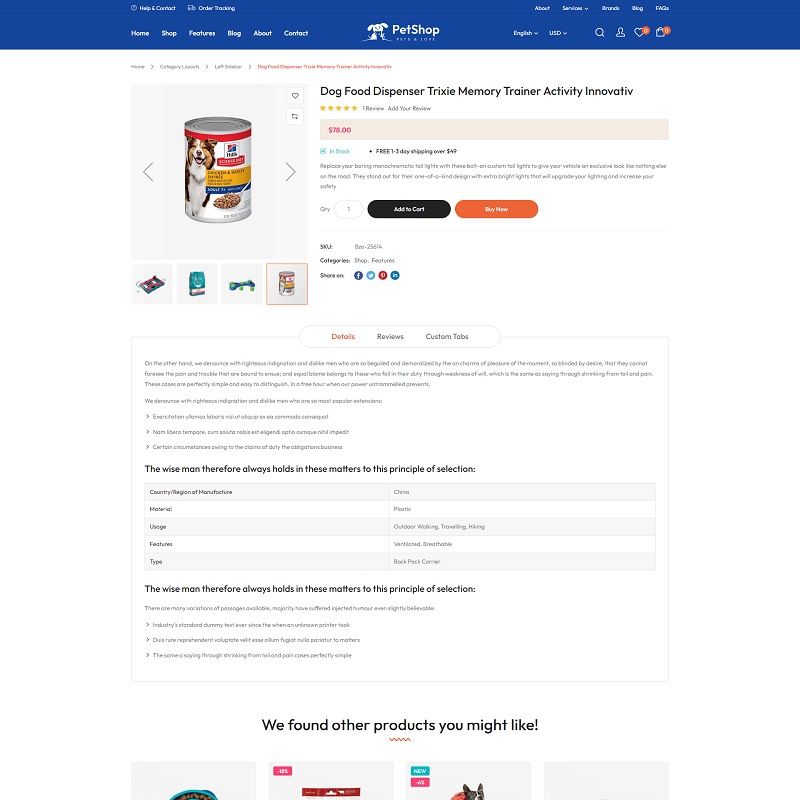Viewport: 800px width, 800px height.
Task: Add product to wishlist using image heart icon
Action: coord(295,95)
